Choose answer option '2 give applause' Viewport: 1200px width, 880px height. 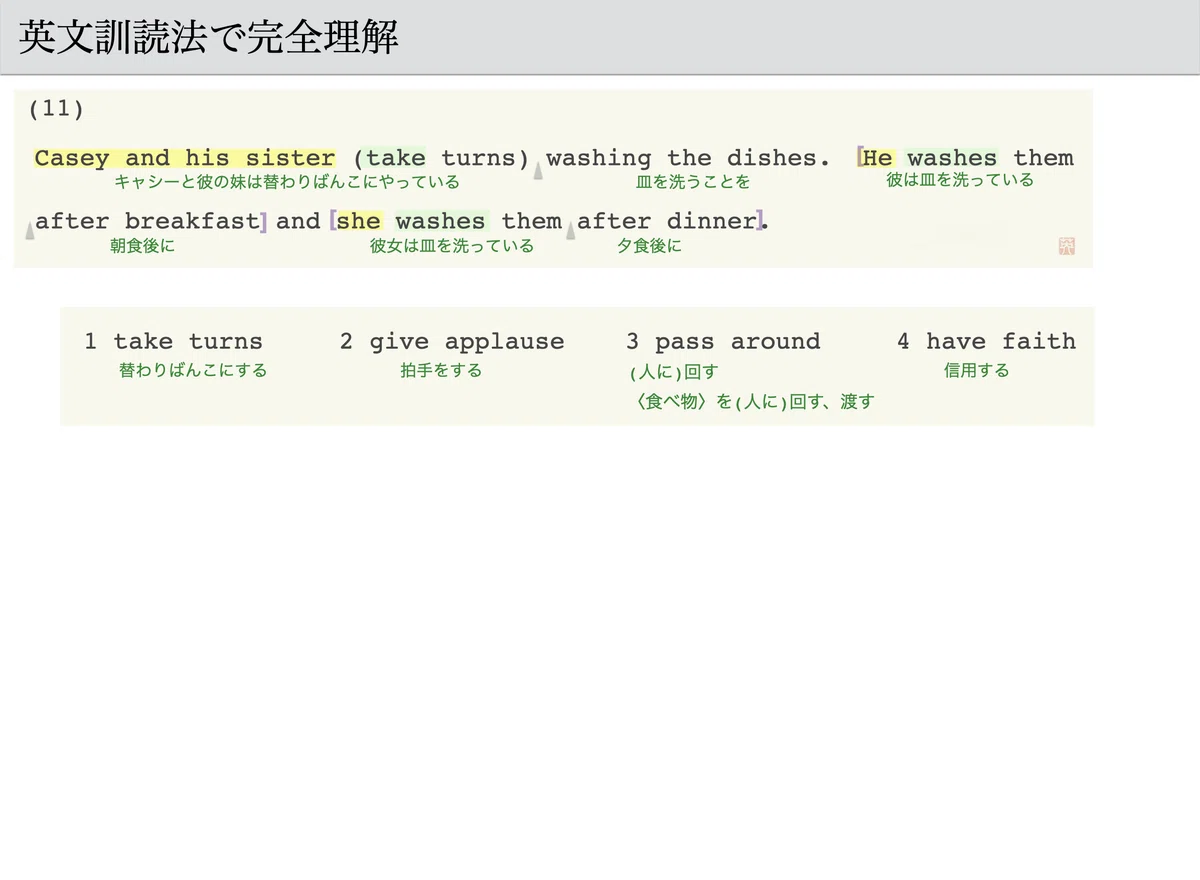(x=452, y=342)
